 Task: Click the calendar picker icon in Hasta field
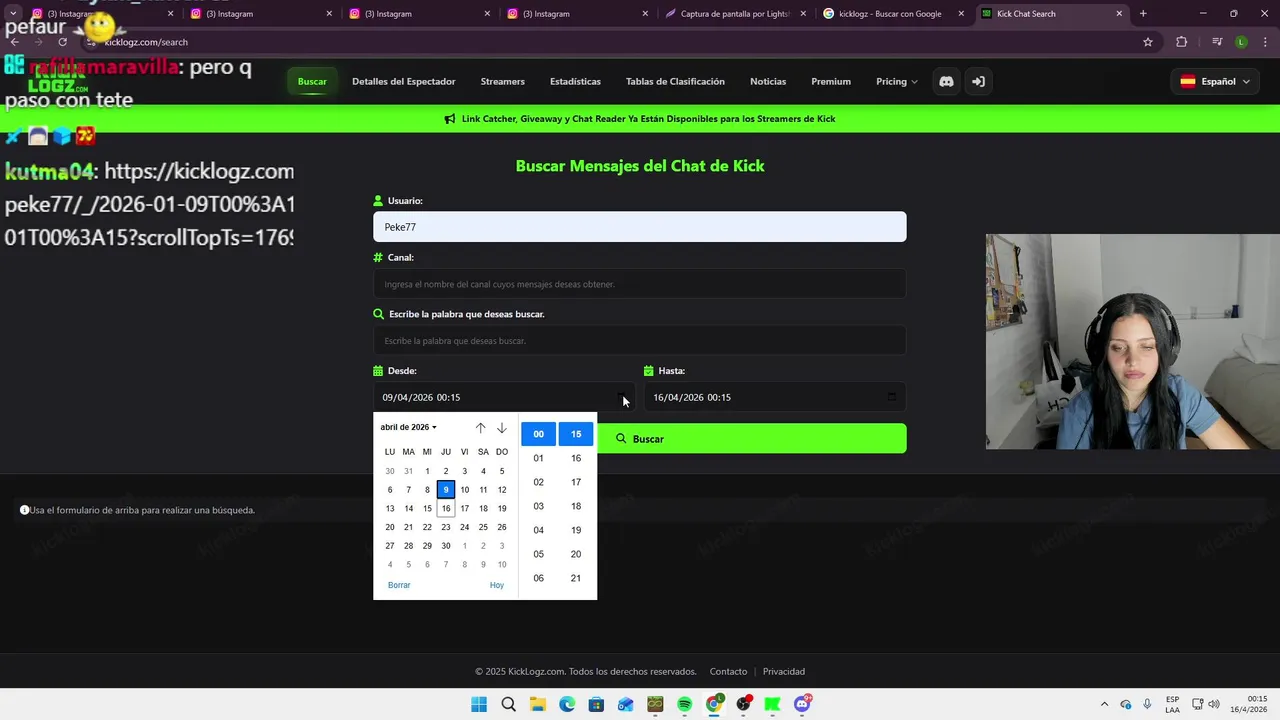tap(892, 397)
